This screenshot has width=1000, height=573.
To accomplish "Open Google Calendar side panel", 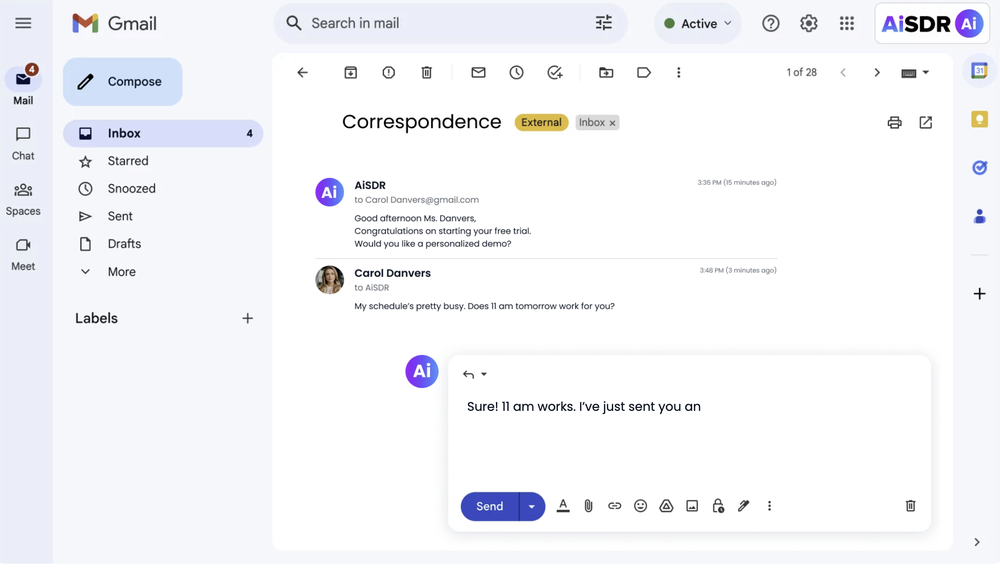I will pyautogui.click(x=979, y=71).
